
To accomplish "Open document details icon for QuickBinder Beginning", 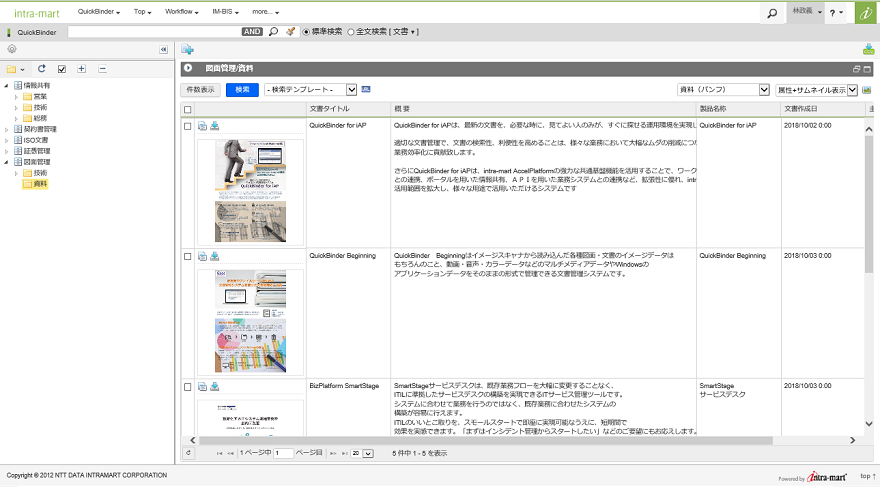I will 203,256.
